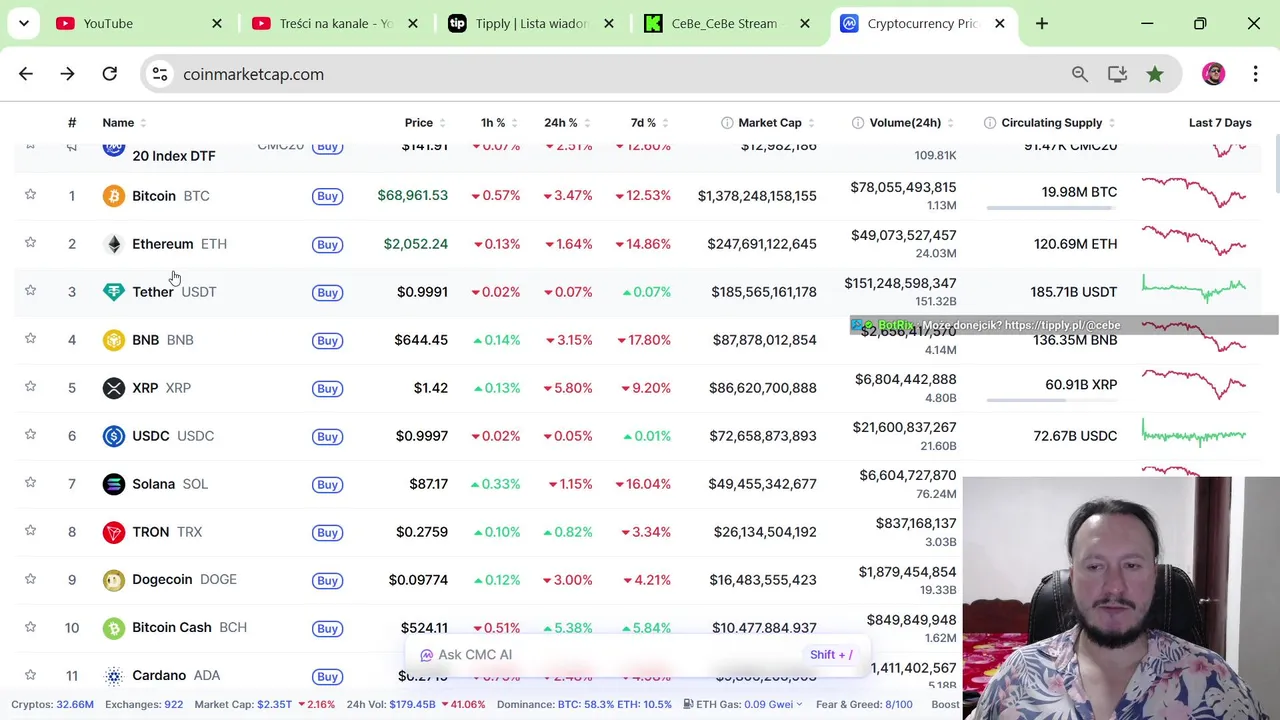Open the USDC last 7 days sparkline chart

pos(1194,435)
